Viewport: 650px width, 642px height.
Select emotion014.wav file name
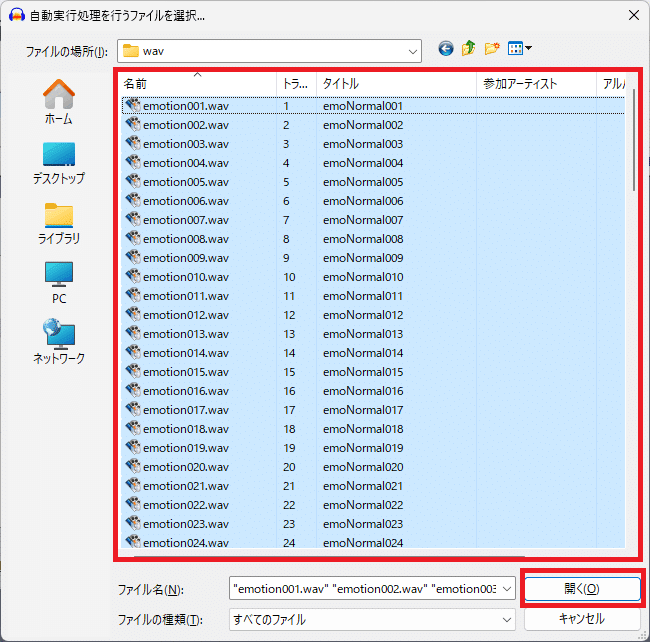pos(186,353)
